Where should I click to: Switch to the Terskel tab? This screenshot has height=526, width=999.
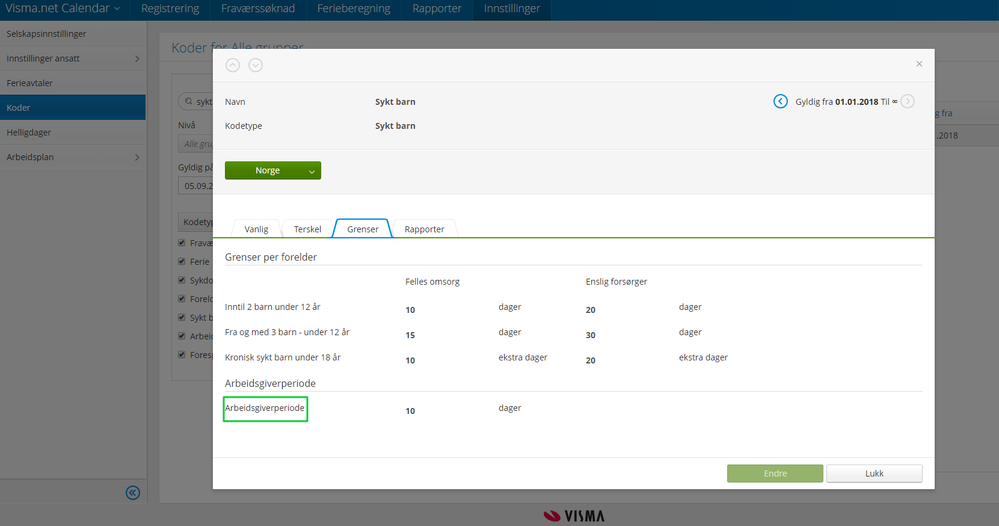coord(307,229)
